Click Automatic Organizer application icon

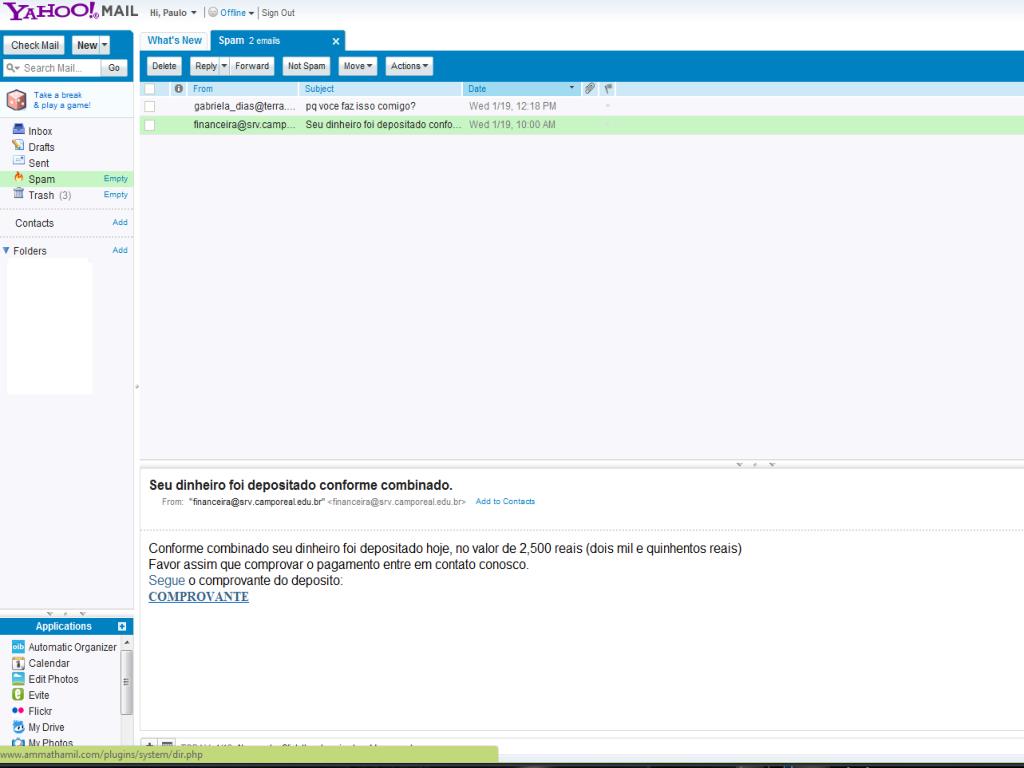tap(18, 647)
